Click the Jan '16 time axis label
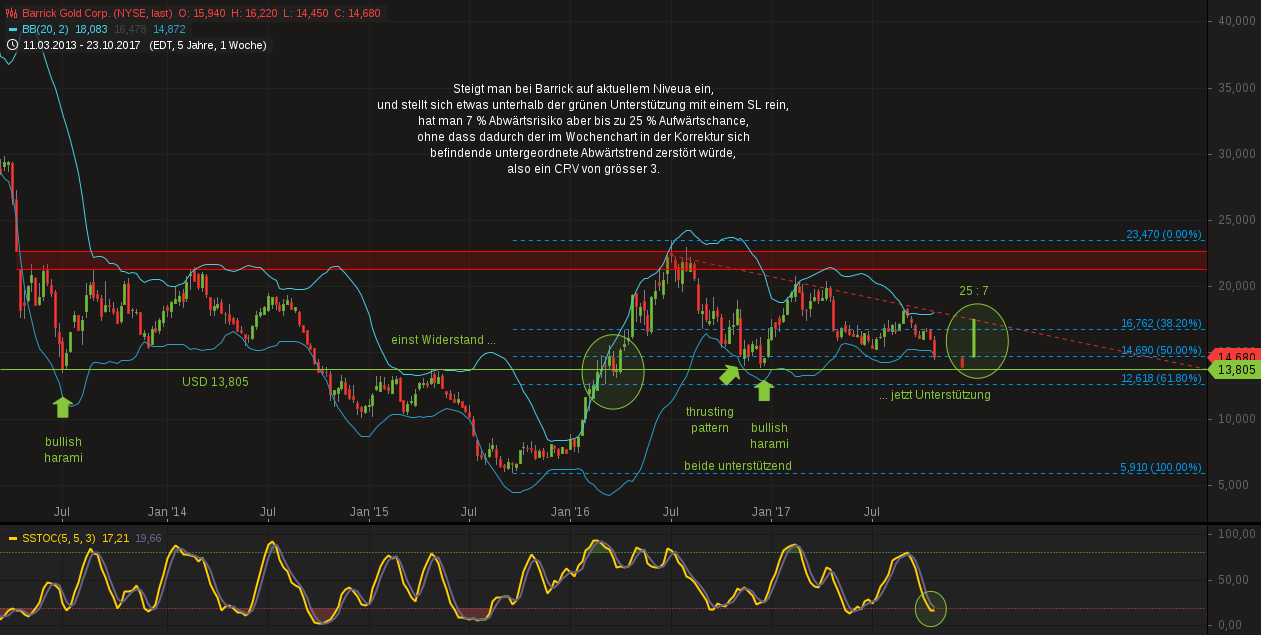The height and width of the screenshot is (635, 1261). pos(570,512)
